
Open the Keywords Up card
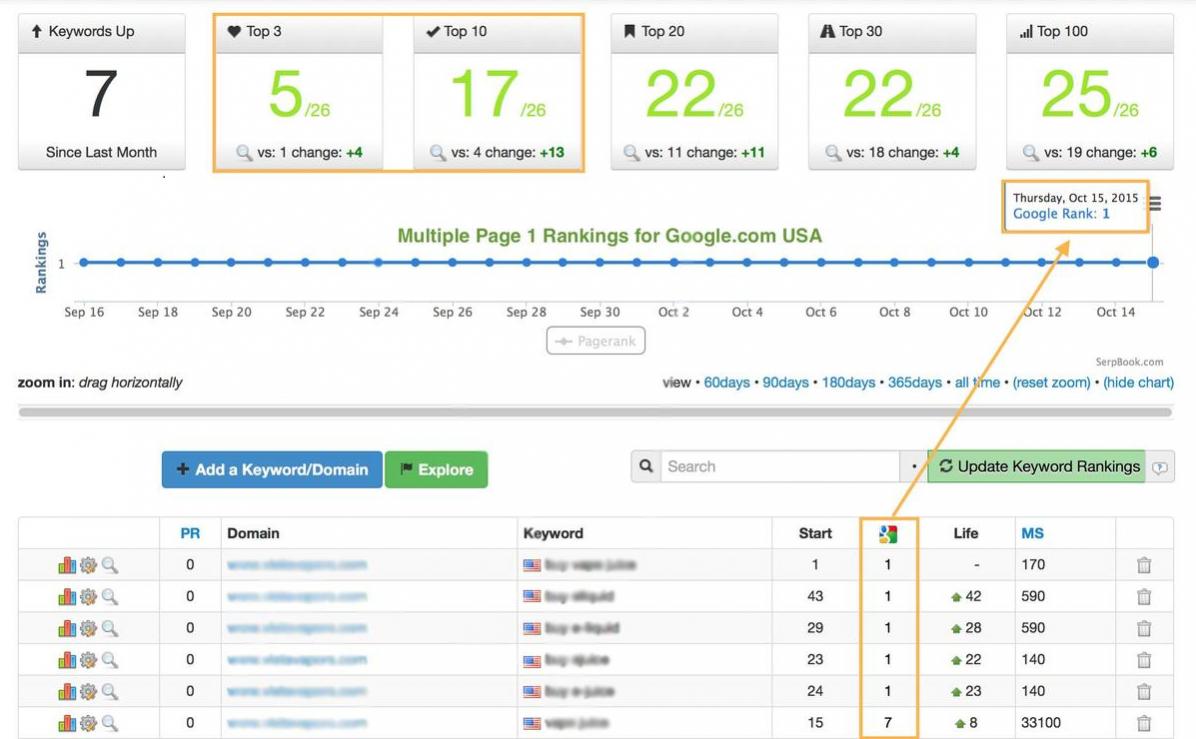pyautogui.click(x=101, y=92)
